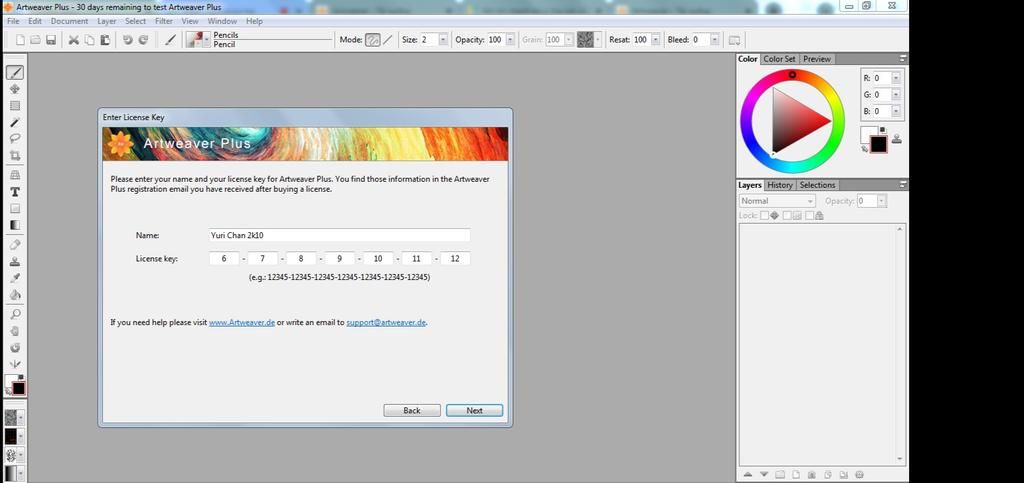Open the Window menu
Viewport: 1024px width, 483px height.
tap(222, 21)
